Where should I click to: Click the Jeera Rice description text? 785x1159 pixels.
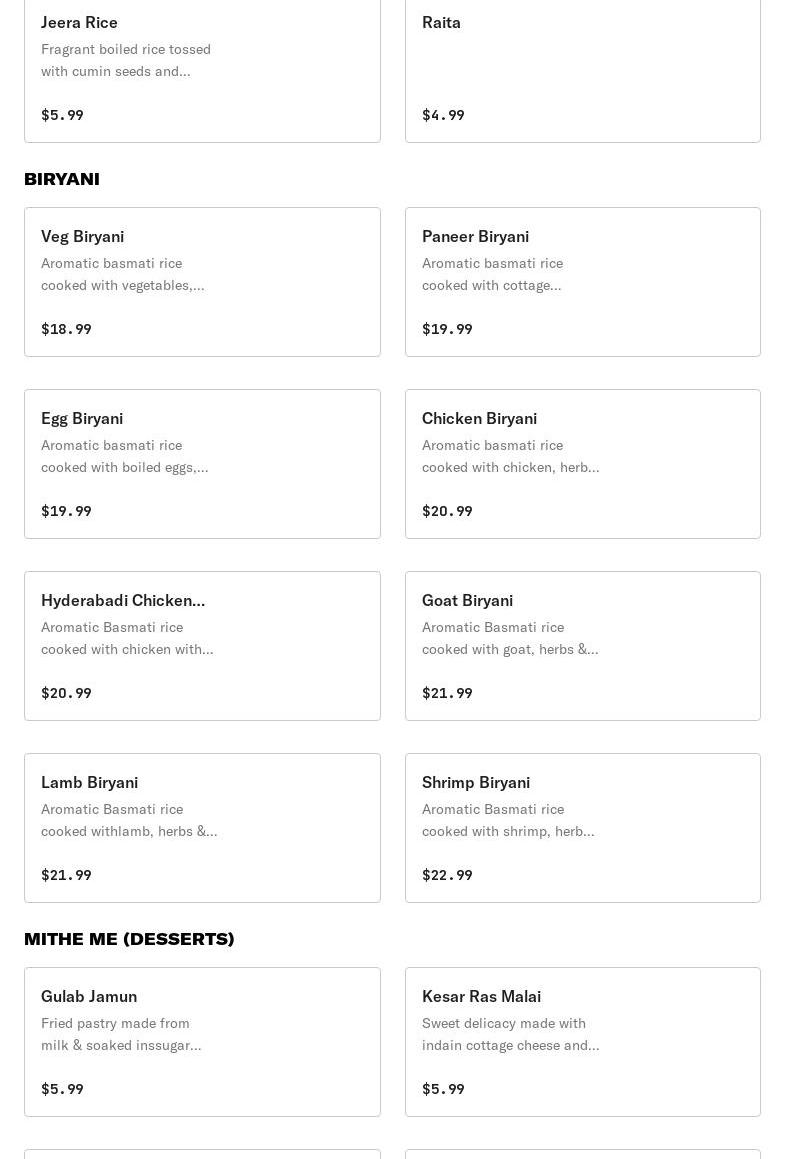[126, 60]
